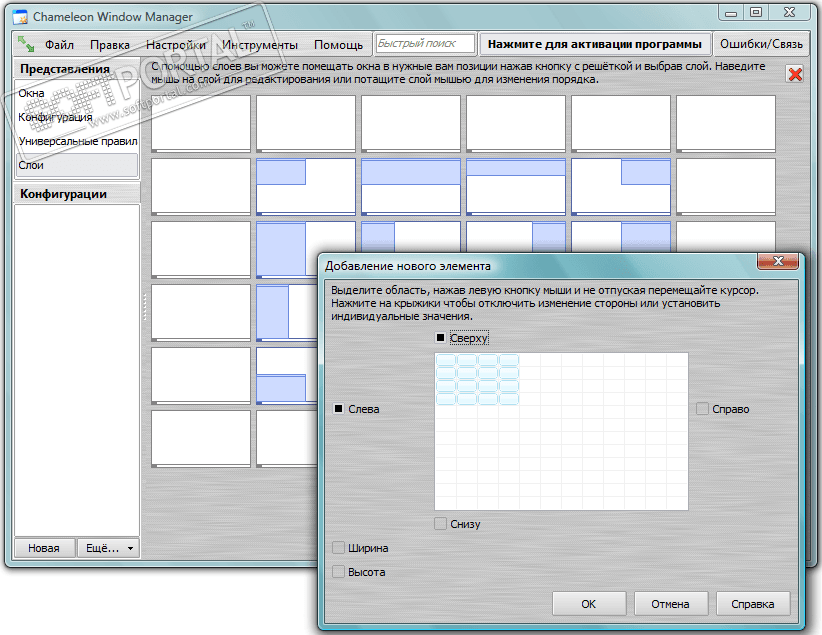The width and height of the screenshot is (822, 635).
Task: Maximize the Chameleon Window Manager window
Action: point(756,12)
